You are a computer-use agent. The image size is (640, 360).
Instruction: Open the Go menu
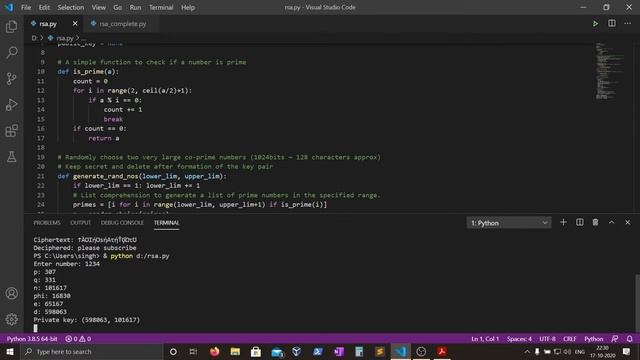(118, 7)
